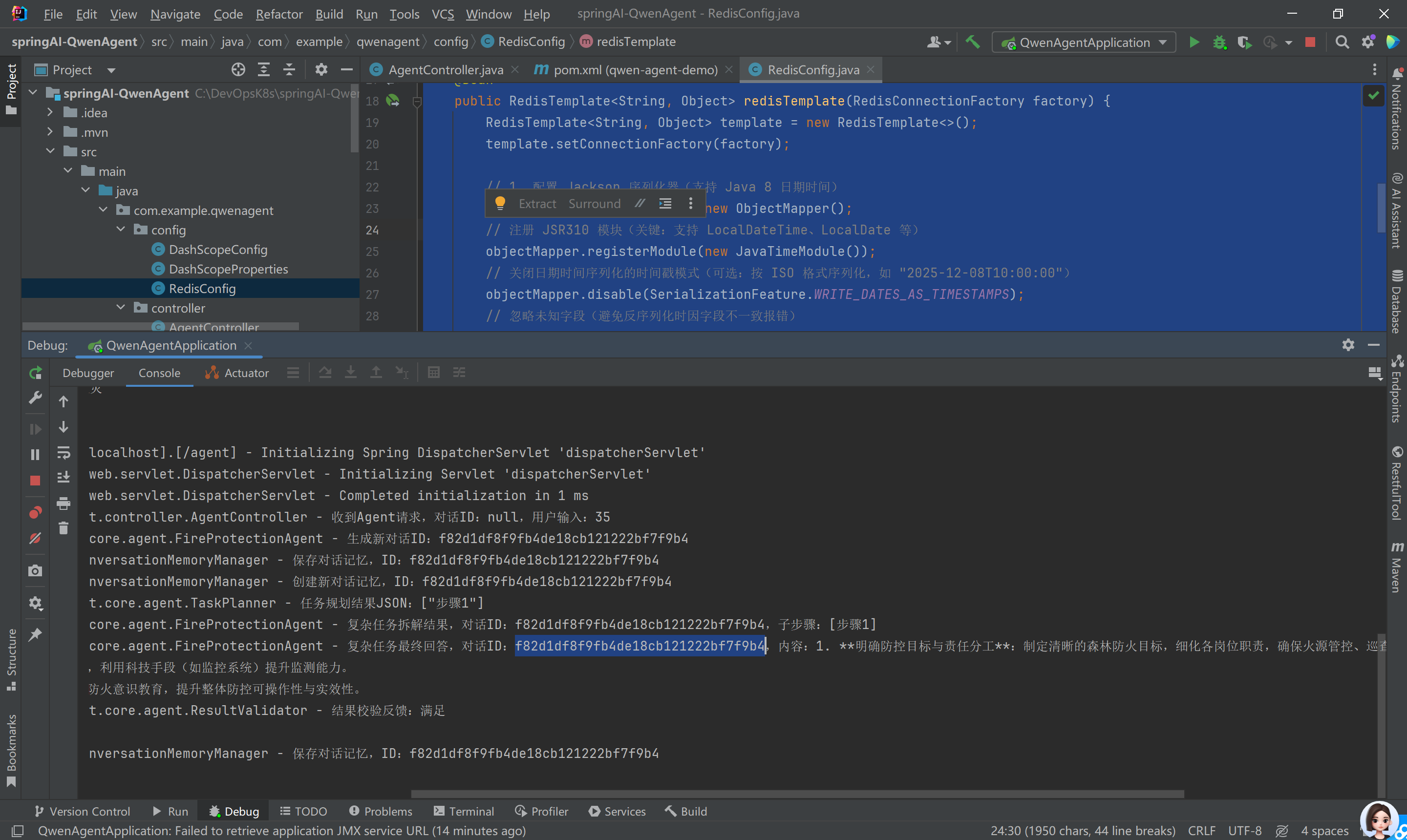Collapse the controller folder in project tree

121,307
